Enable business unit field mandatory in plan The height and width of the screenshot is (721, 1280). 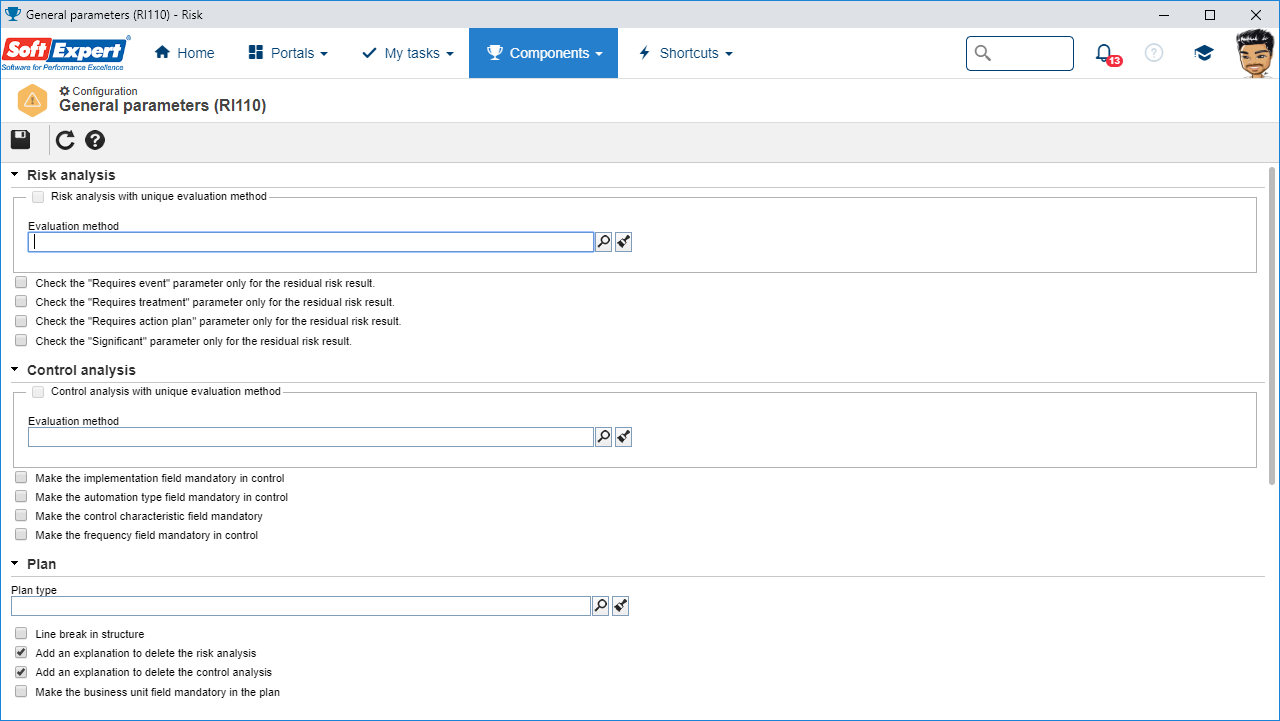click(x=21, y=692)
